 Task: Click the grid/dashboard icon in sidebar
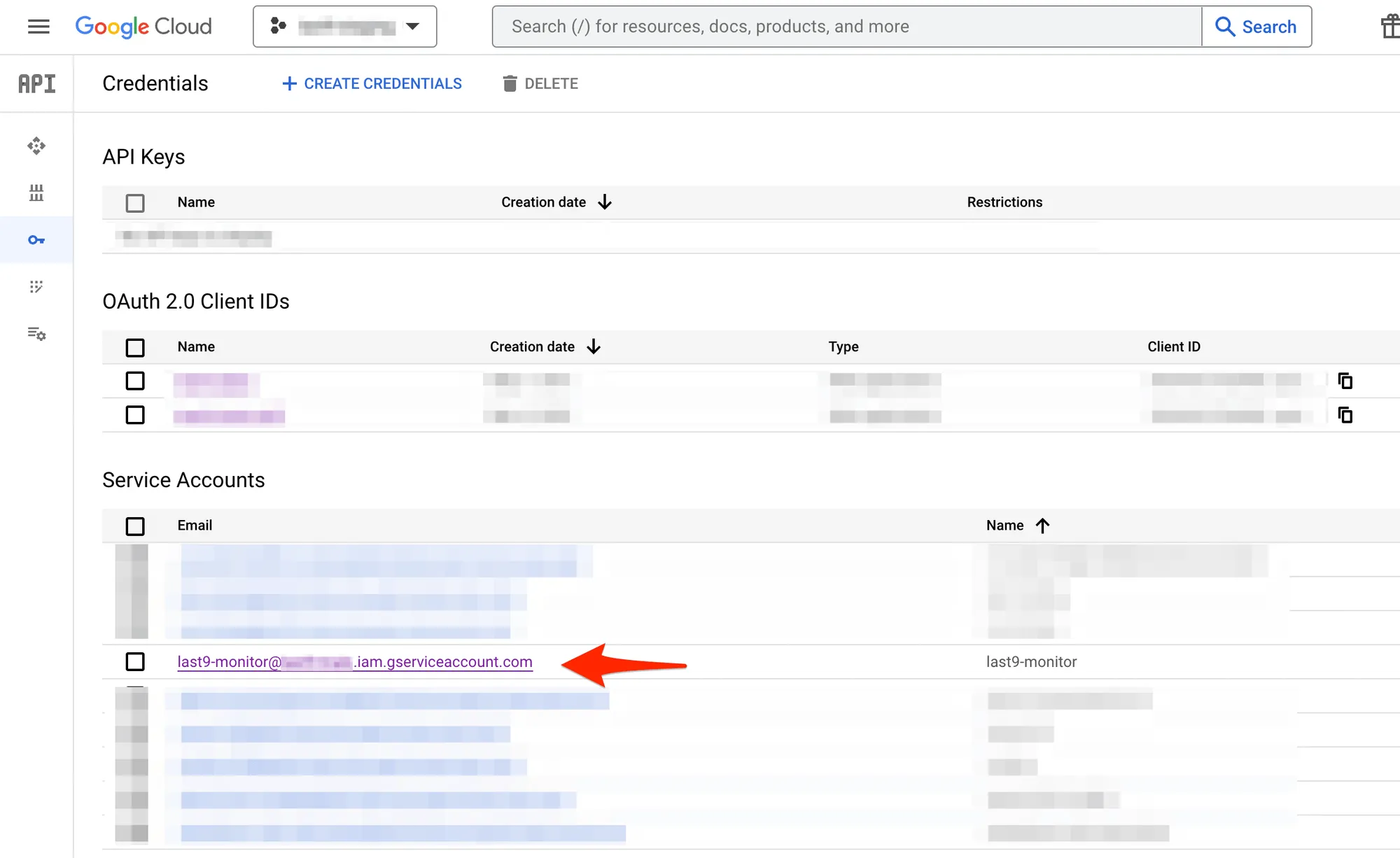[x=37, y=192]
